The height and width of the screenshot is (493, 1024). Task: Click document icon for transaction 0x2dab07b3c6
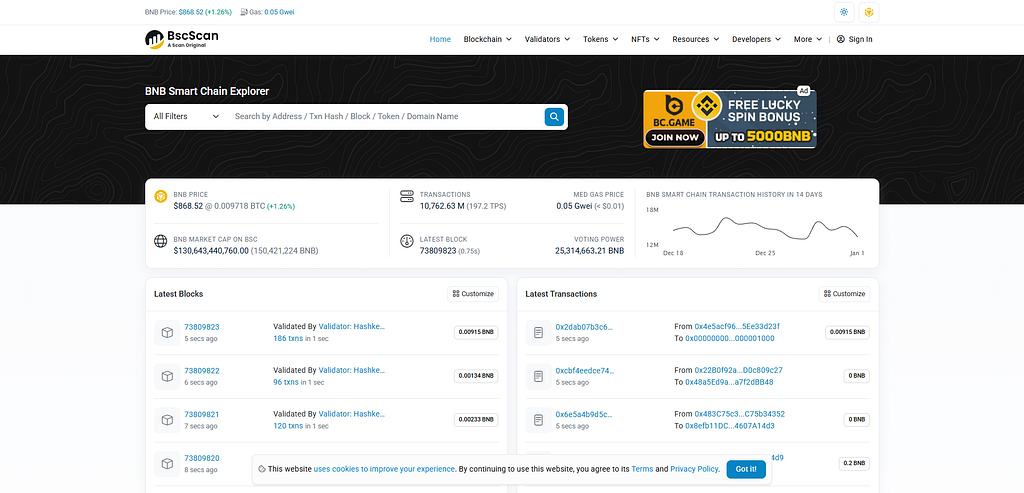538,332
